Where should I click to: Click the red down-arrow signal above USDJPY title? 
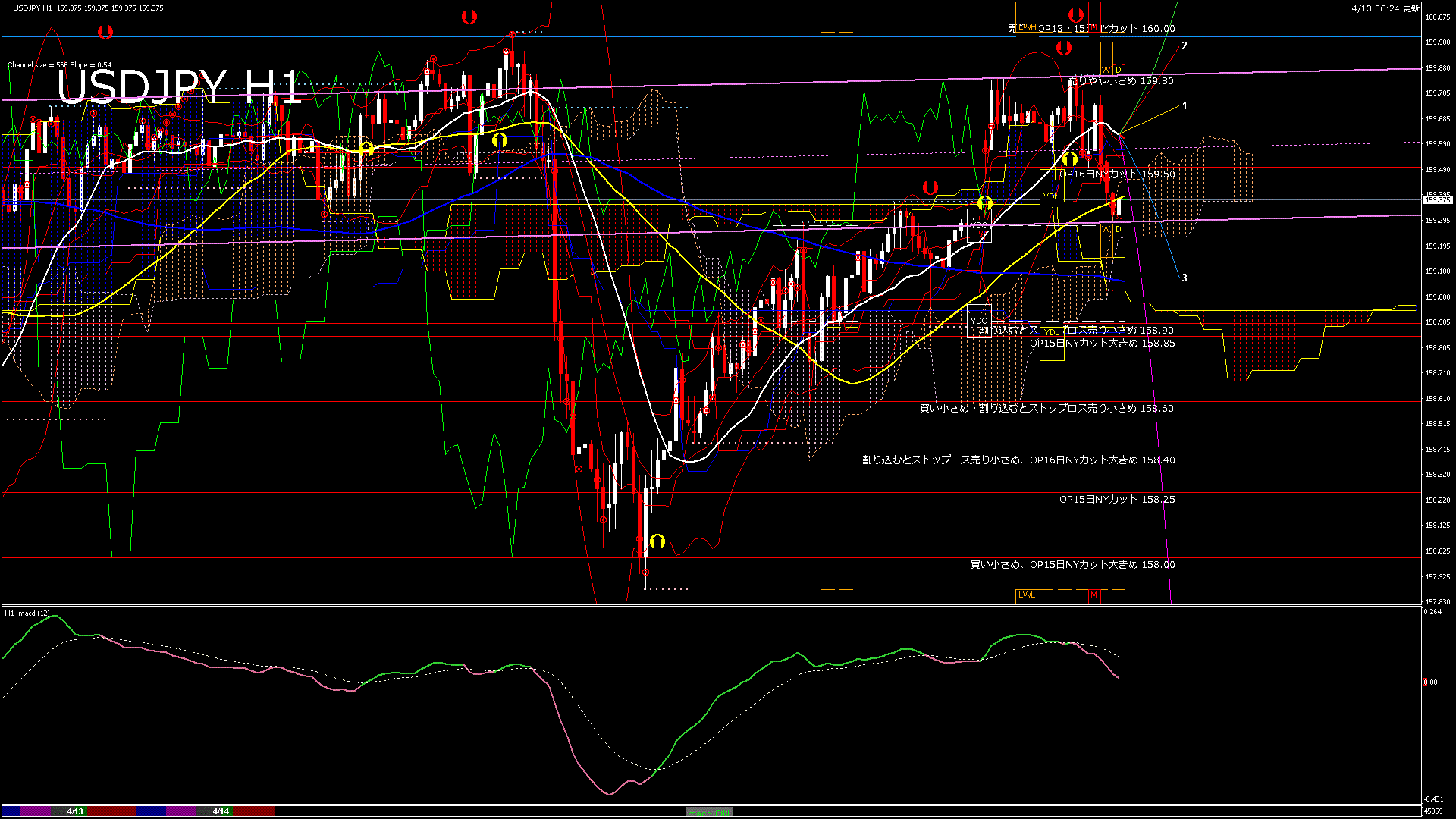pyautogui.click(x=105, y=32)
